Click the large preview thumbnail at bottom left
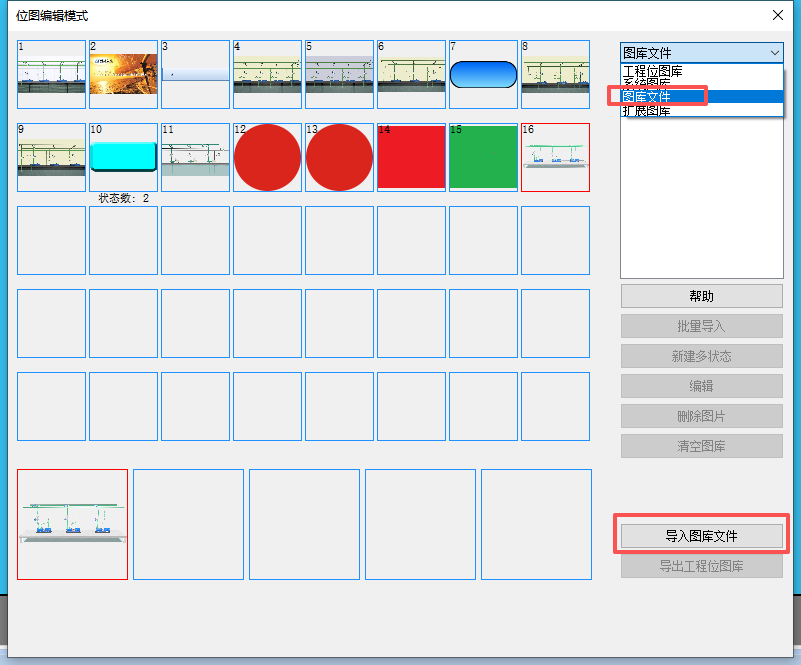This screenshot has height=665, width=801. pyautogui.click(x=72, y=524)
